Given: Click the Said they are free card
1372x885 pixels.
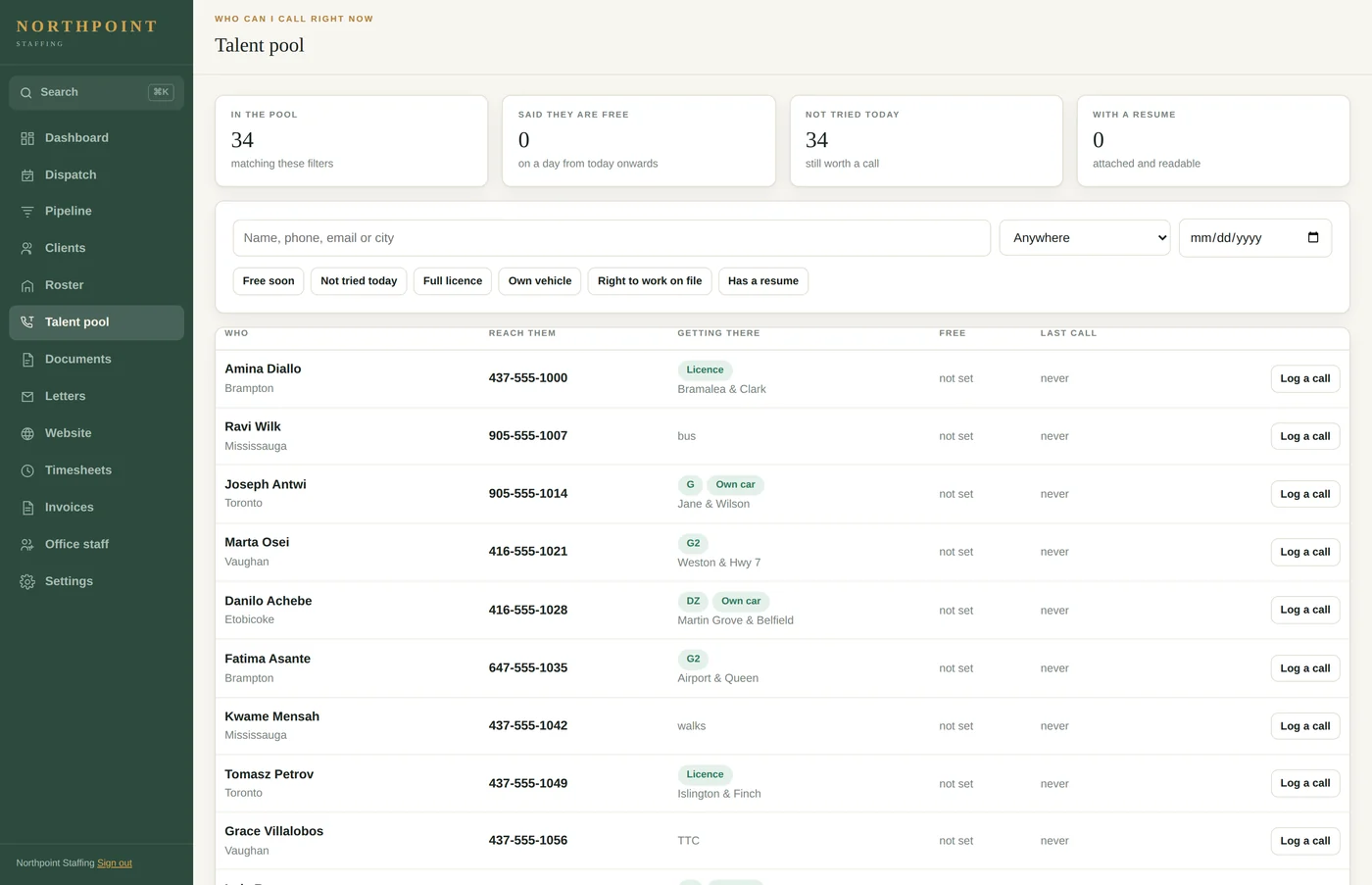Looking at the screenshot, I should [639, 141].
